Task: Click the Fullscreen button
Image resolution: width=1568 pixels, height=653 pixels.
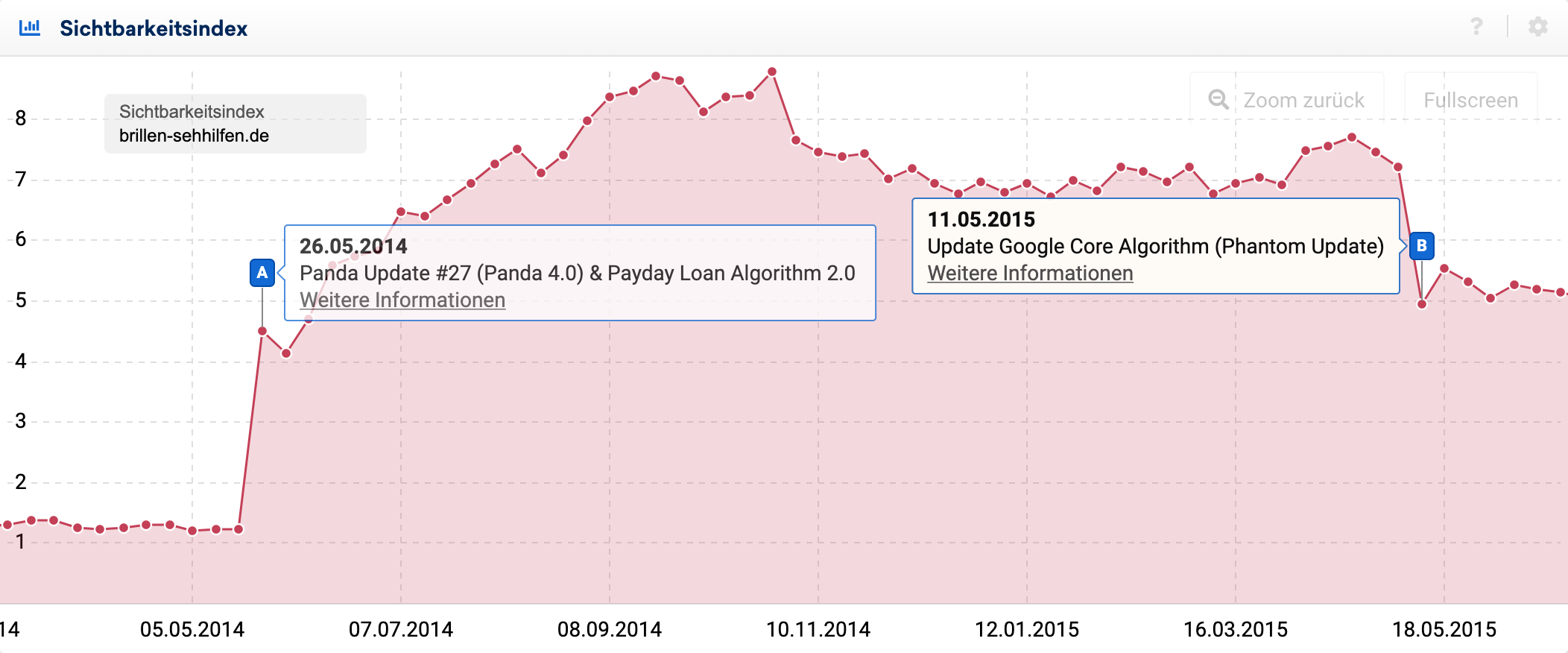Action: pos(1471,100)
